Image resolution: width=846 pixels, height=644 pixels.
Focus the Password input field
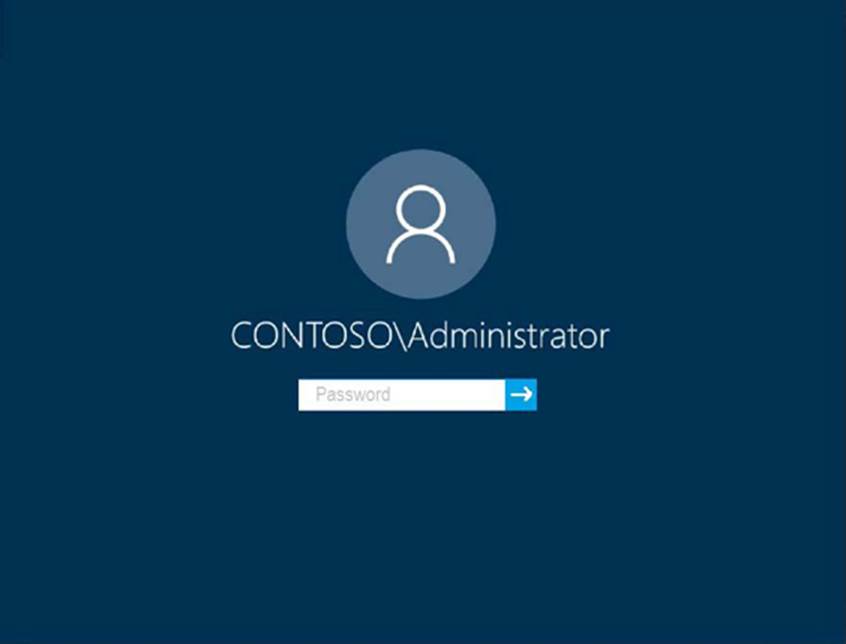pos(402,395)
